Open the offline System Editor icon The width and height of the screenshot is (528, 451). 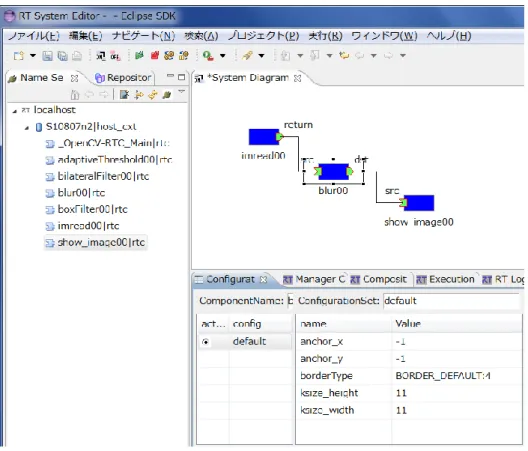(x=115, y=56)
